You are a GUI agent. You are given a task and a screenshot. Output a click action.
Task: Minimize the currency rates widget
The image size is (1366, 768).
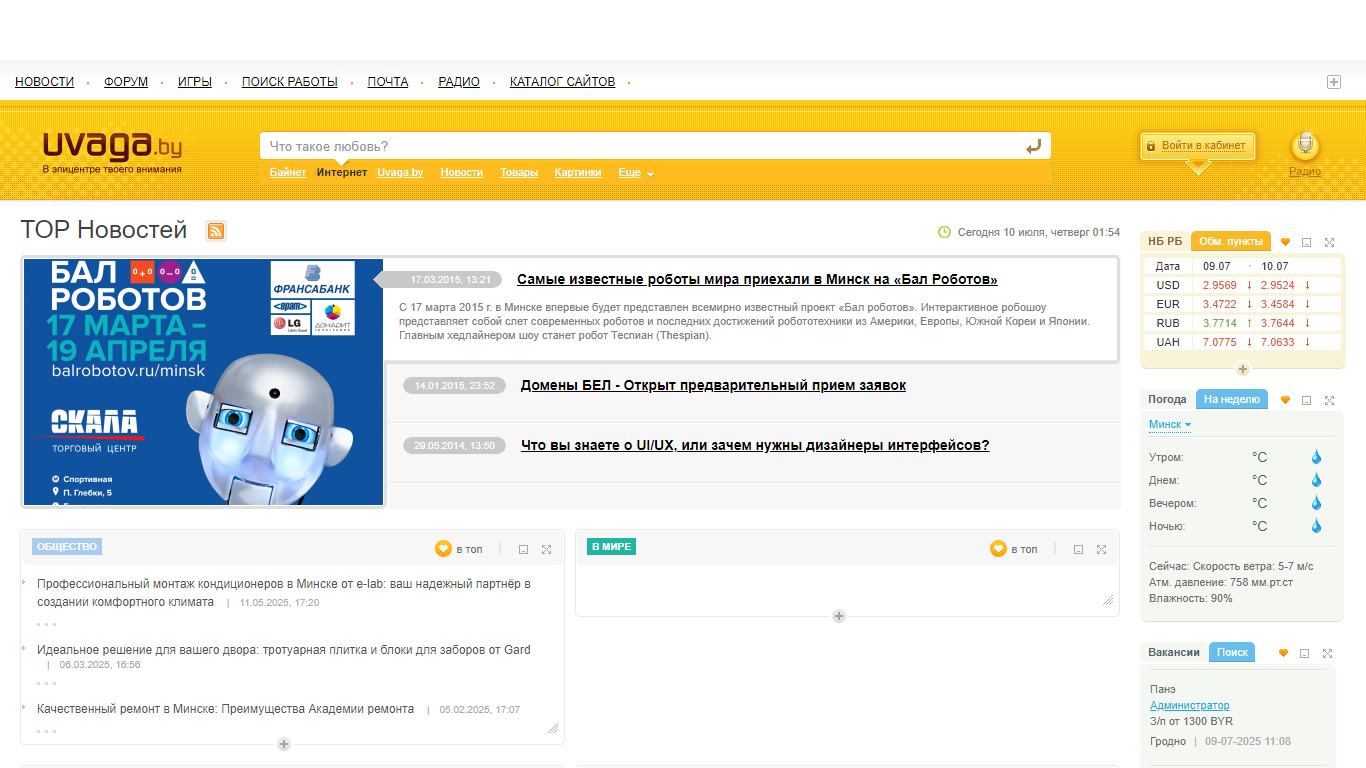[1306, 242]
